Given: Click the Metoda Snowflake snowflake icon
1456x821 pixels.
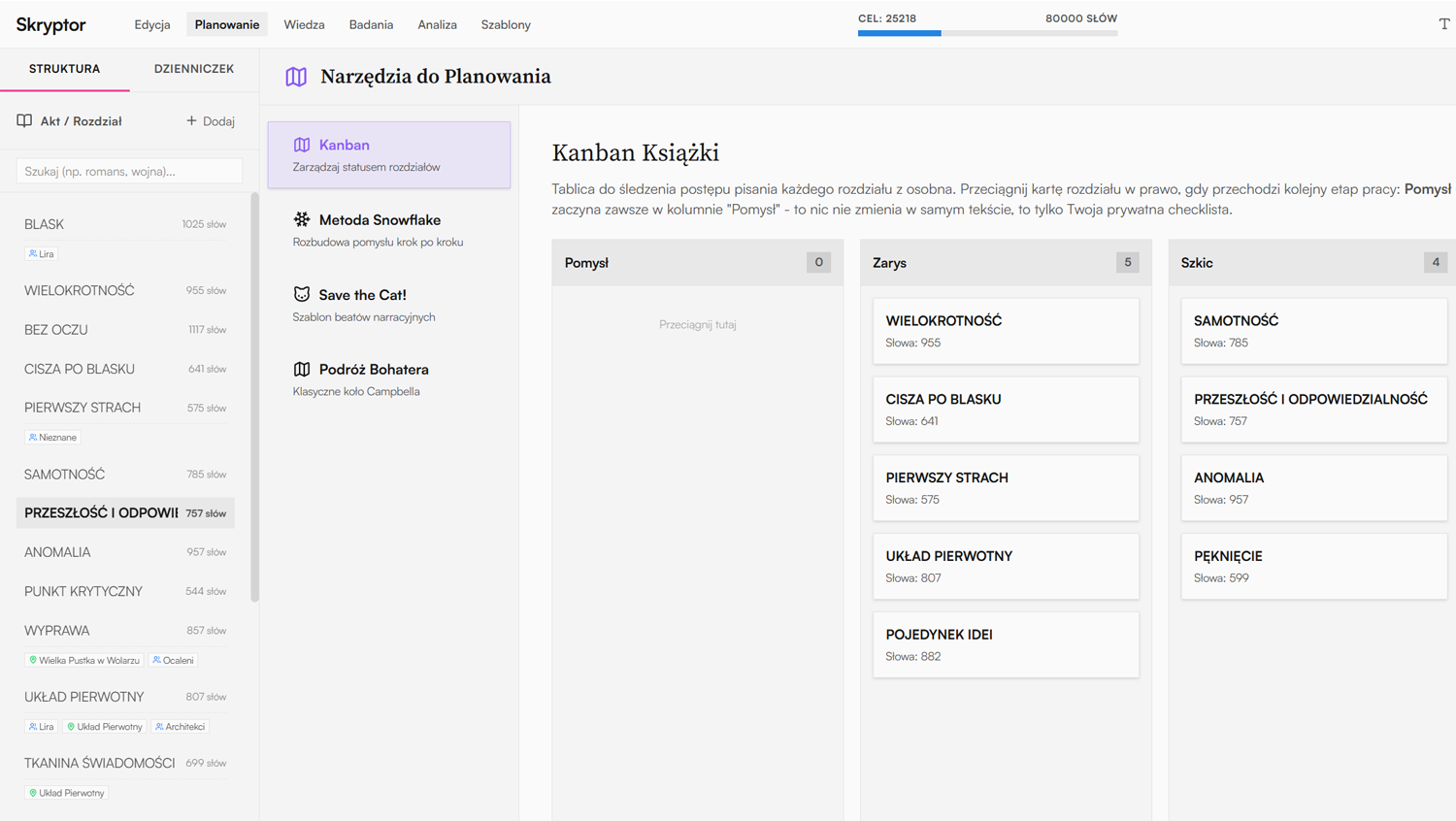Looking at the screenshot, I should (302, 219).
